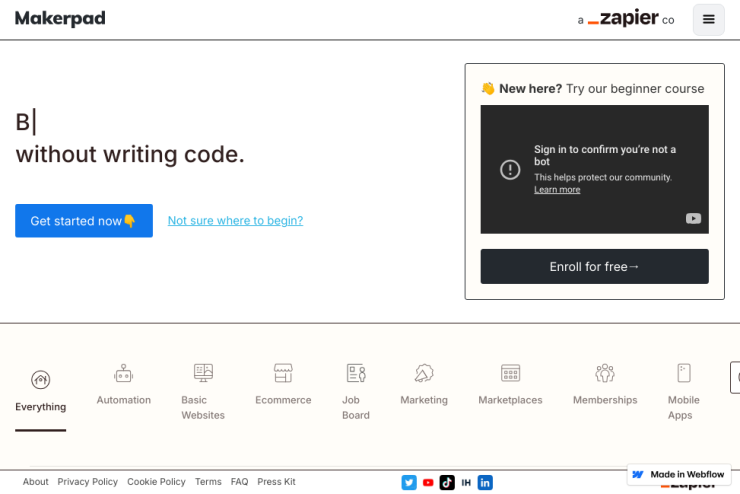Select the Automation robot icon
The height and width of the screenshot is (494, 740).
pos(124,373)
